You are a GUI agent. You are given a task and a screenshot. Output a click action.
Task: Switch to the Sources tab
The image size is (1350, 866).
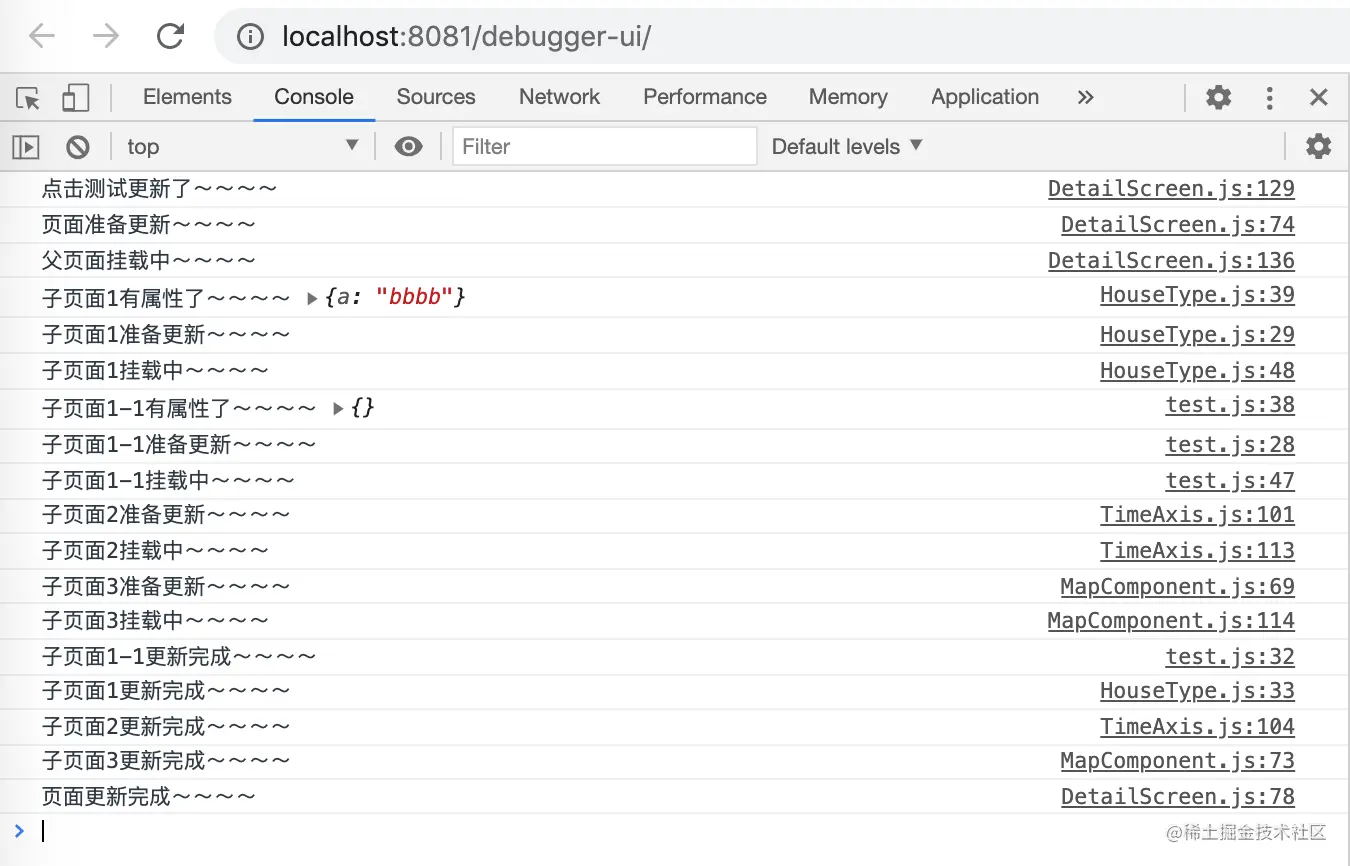[436, 97]
